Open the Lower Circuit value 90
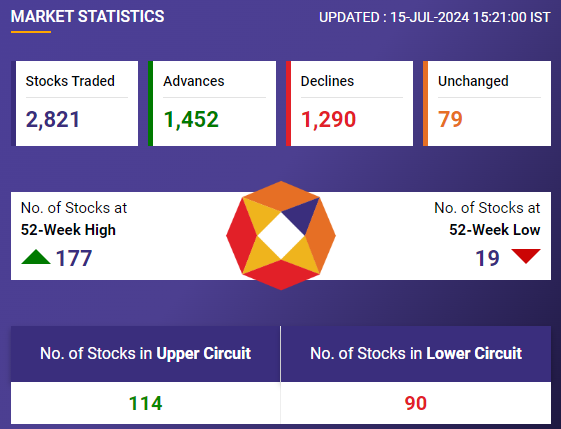Image resolution: width=561 pixels, height=429 pixels. click(416, 403)
